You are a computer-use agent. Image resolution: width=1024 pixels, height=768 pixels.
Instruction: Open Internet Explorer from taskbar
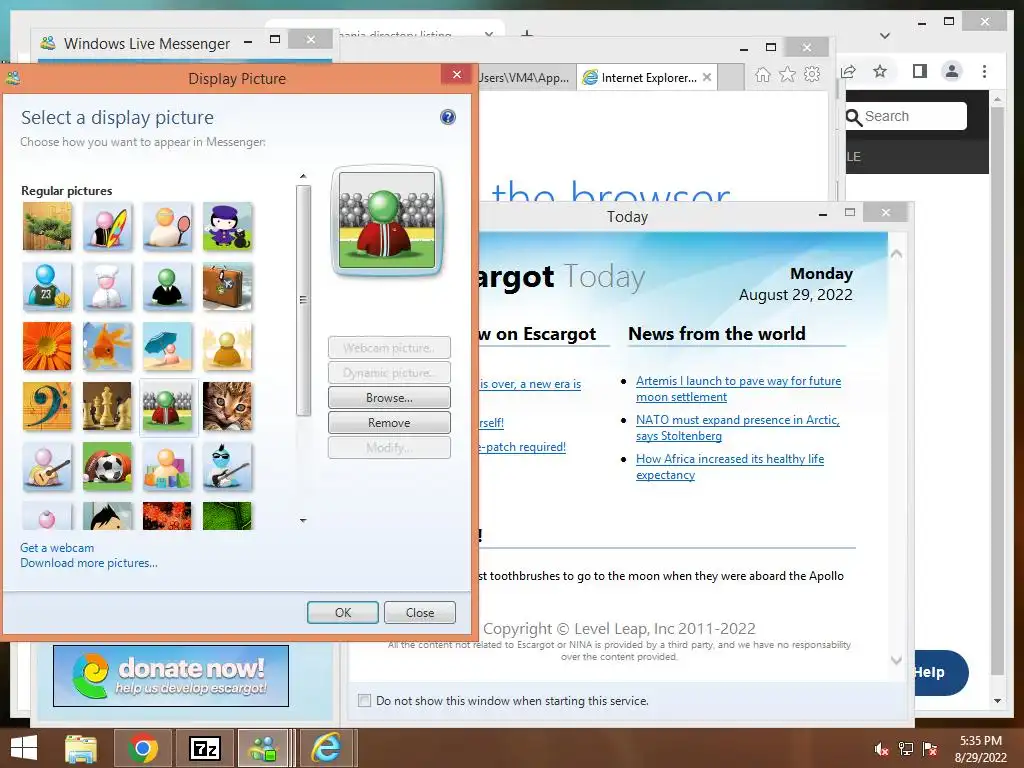[326, 748]
